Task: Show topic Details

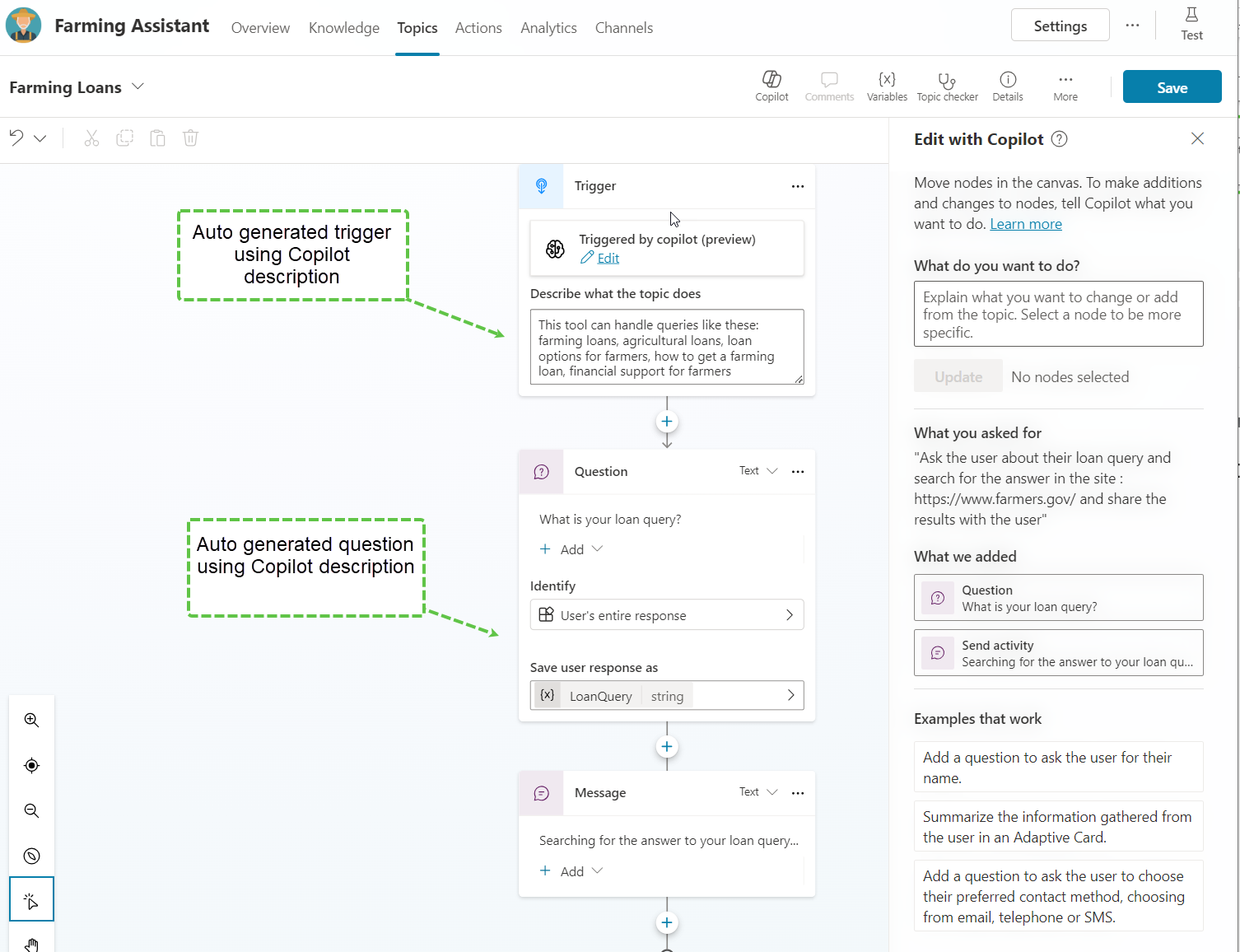Action: 1007,86
